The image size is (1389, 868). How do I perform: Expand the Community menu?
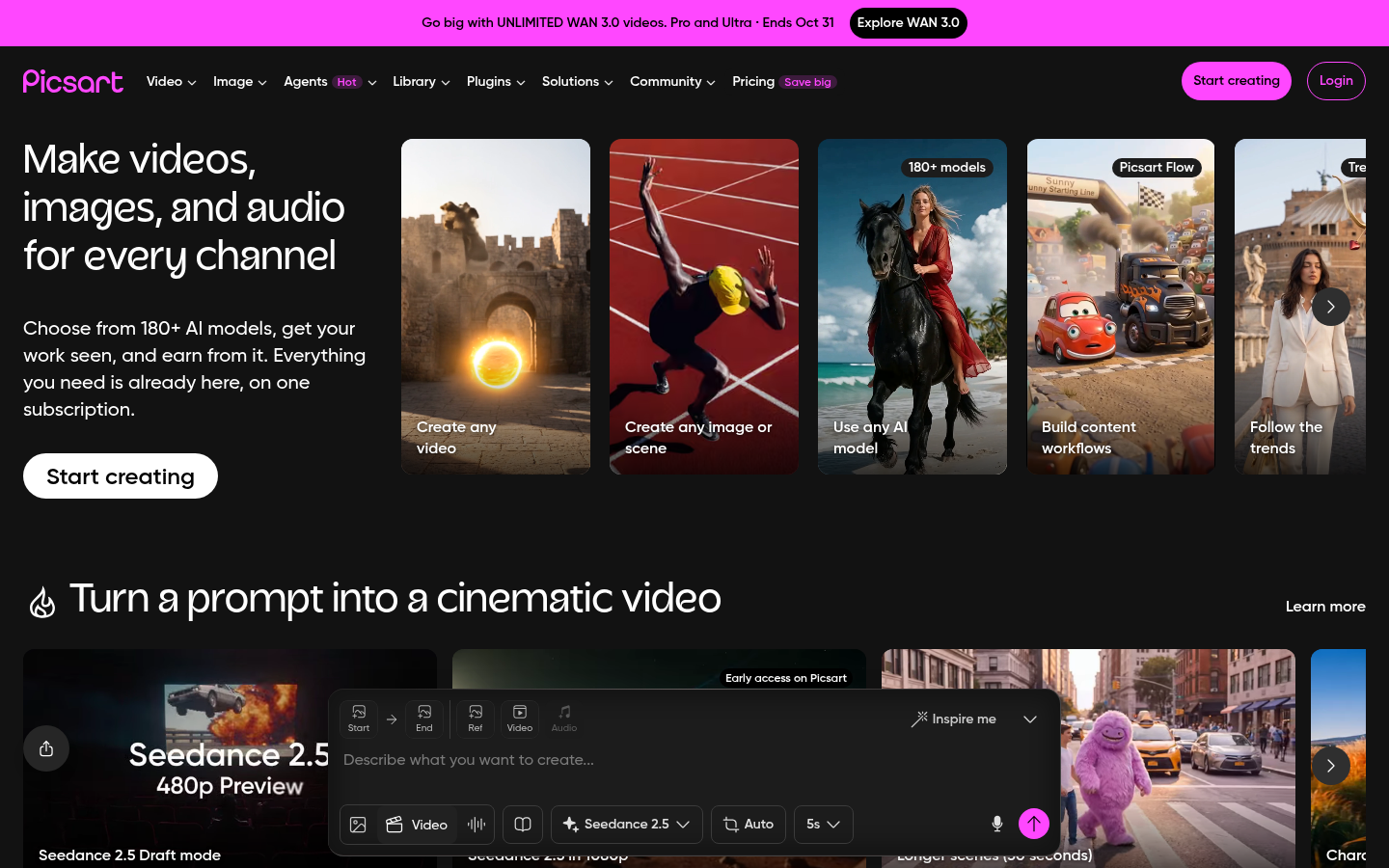pos(672,82)
